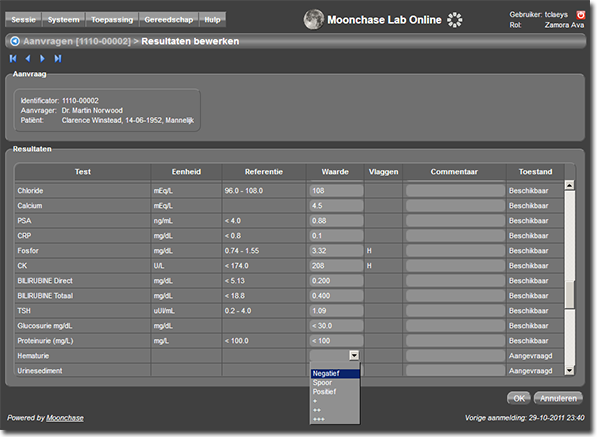Click the Hematurie comment field
600x437 pixels.
coord(455,356)
